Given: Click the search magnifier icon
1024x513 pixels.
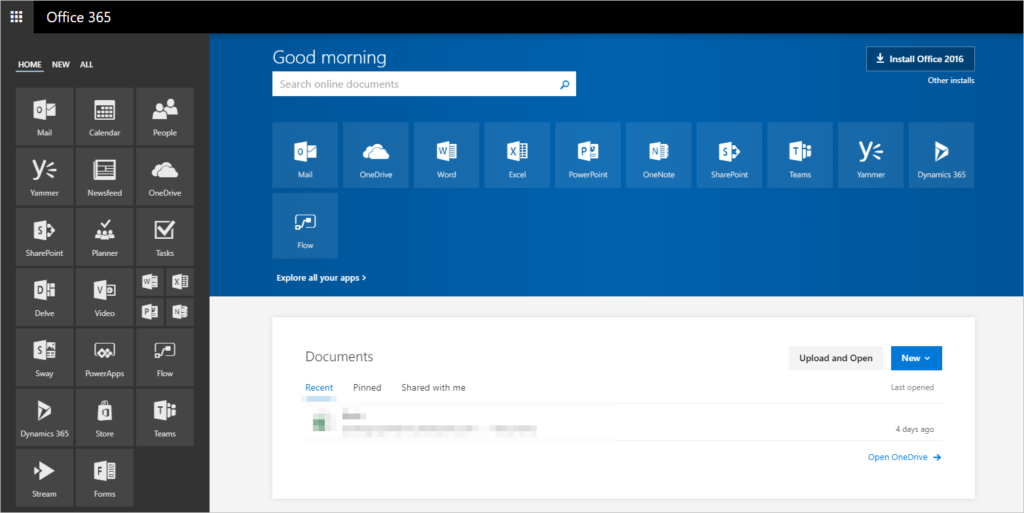Looking at the screenshot, I should 565,84.
